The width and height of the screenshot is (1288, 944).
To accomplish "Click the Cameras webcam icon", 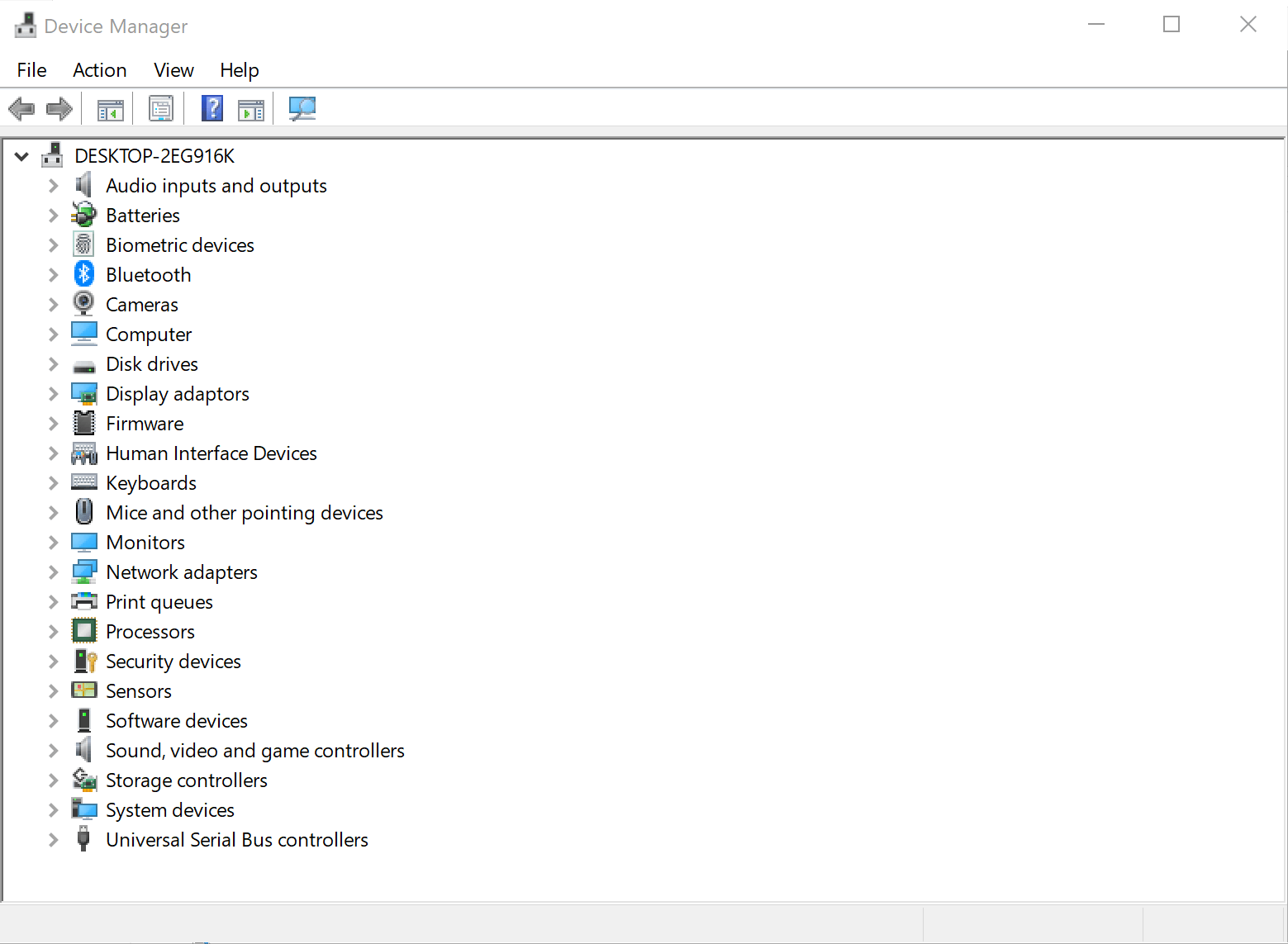I will pyautogui.click(x=84, y=304).
